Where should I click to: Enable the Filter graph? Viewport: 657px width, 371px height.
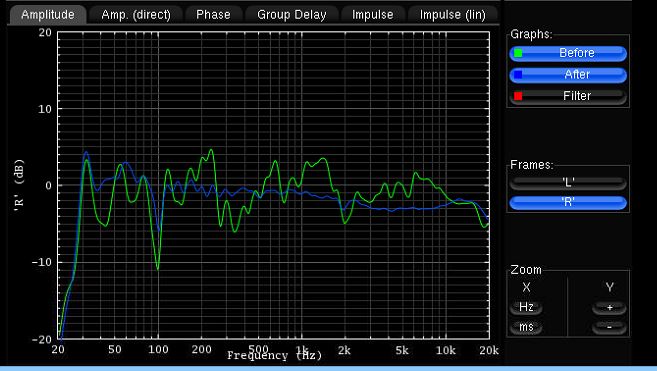click(568, 96)
